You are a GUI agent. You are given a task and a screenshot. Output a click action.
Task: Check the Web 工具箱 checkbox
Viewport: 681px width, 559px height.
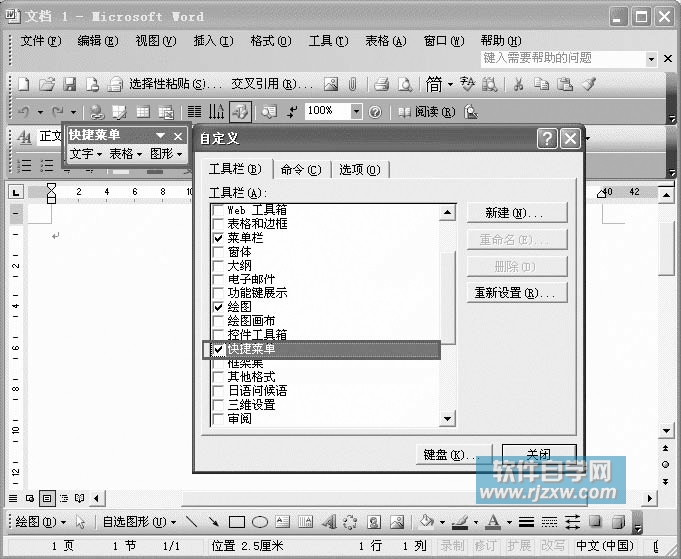(218, 210)
